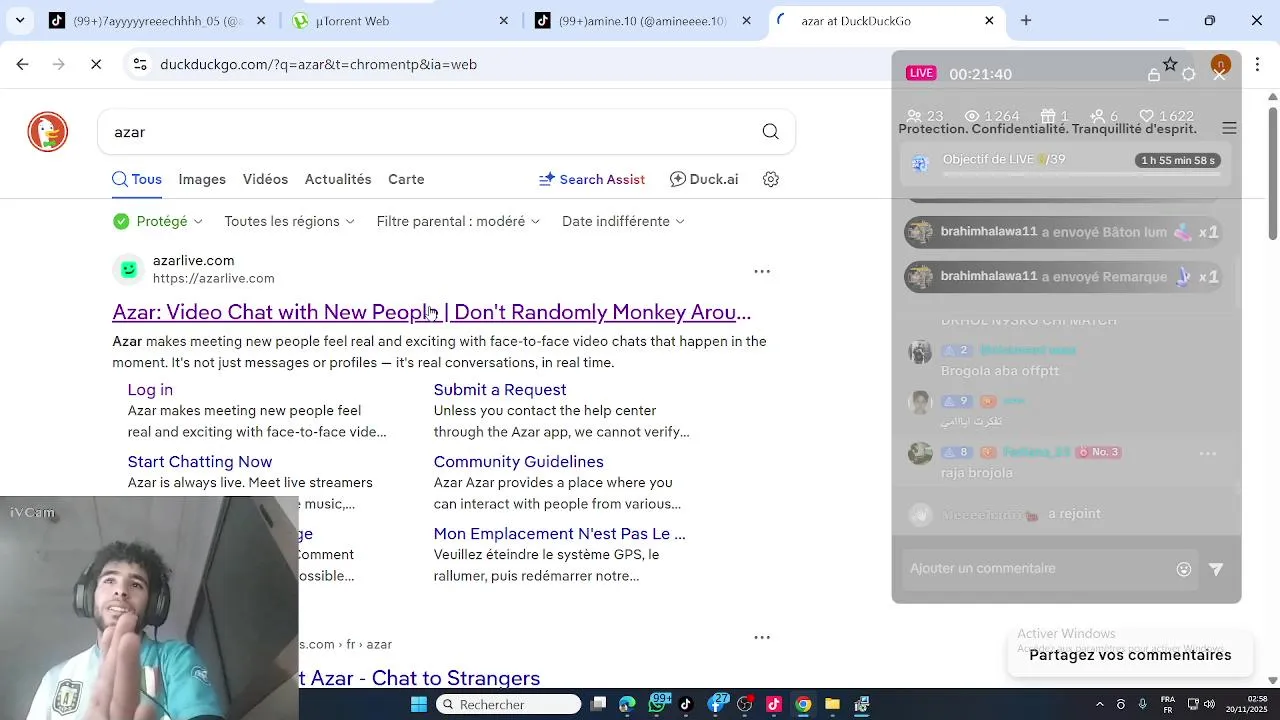
Task: Click the lock icon in LIVE panel
Action: (x=1154, y=75)
